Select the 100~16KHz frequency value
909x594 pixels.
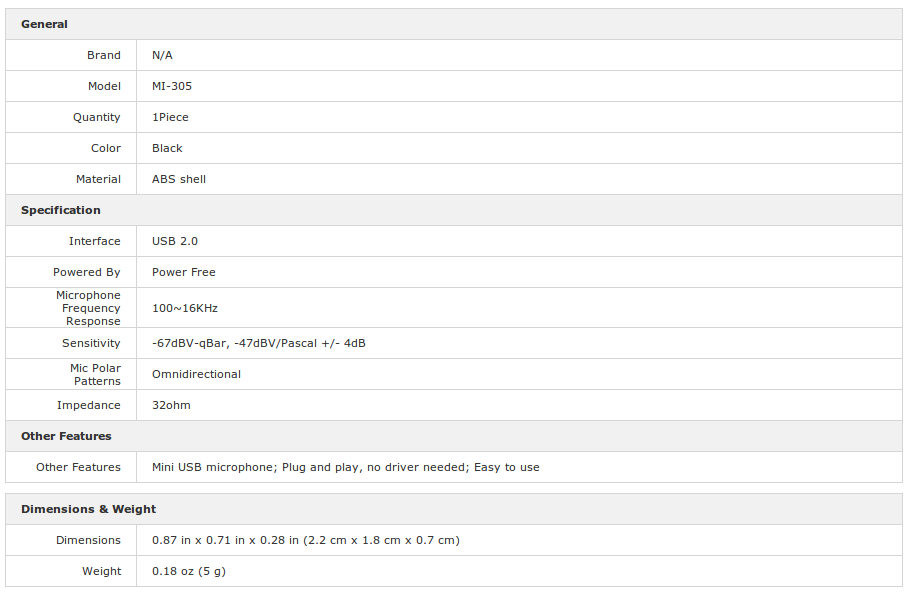coord(184,308)
